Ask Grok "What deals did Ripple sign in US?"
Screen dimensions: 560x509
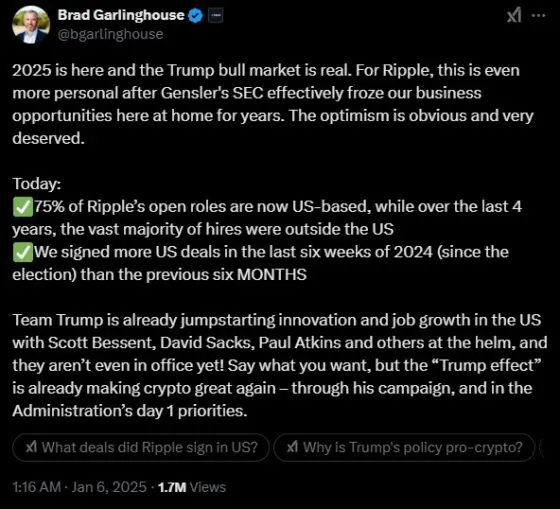coord(141,447)
